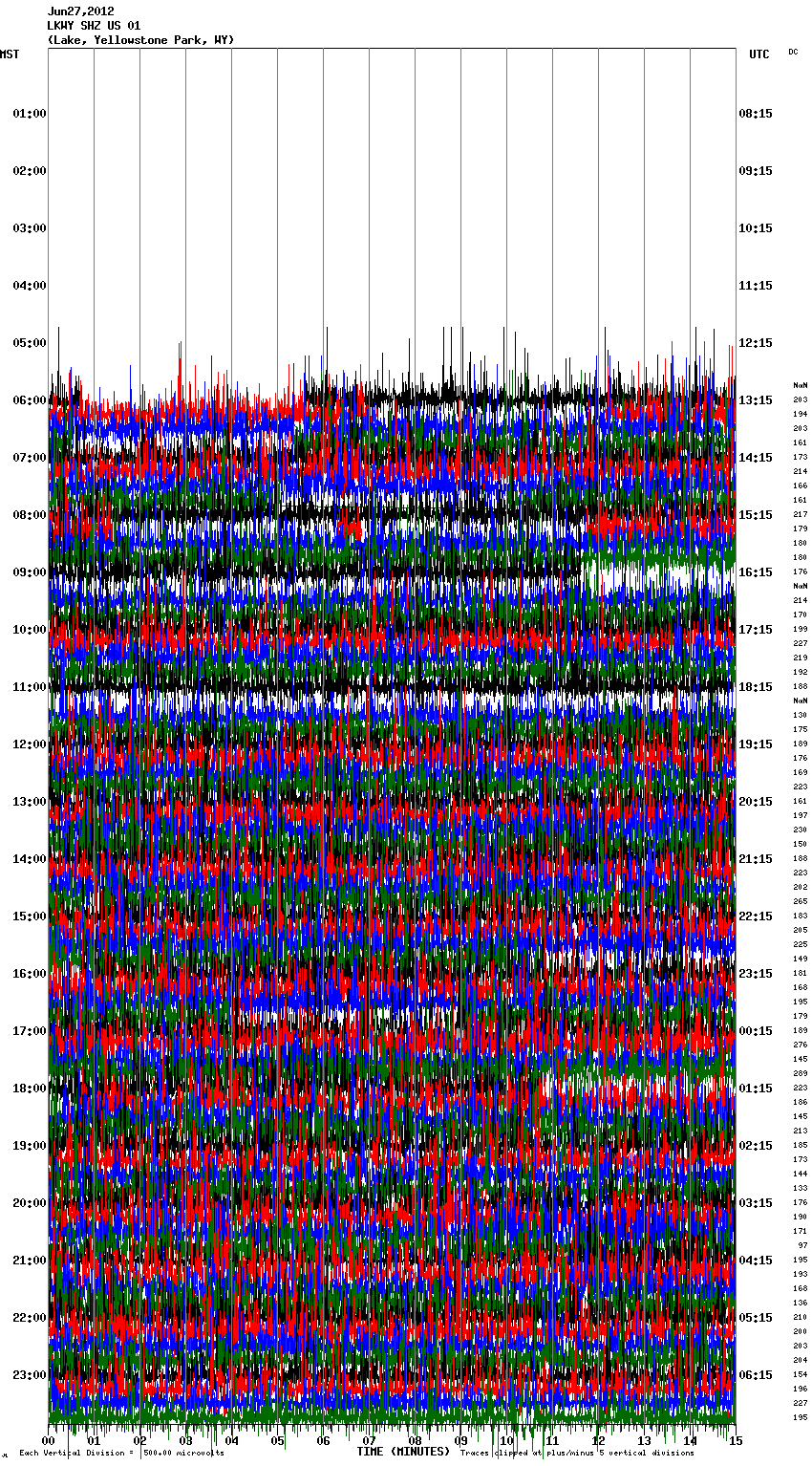Viewport: 812px width, 1466px height.
Task: Click the 02:15 UTC time label
Action: (756, 1146)
